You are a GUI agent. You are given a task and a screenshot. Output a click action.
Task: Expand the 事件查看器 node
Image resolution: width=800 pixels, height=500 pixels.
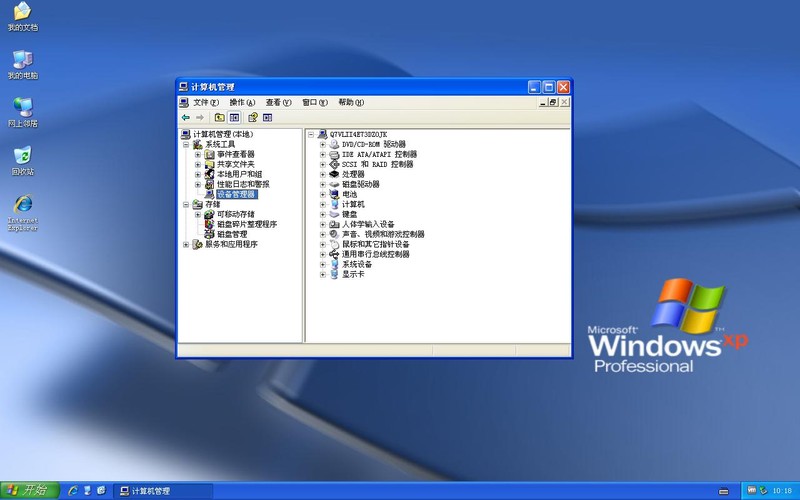(198, 155)
